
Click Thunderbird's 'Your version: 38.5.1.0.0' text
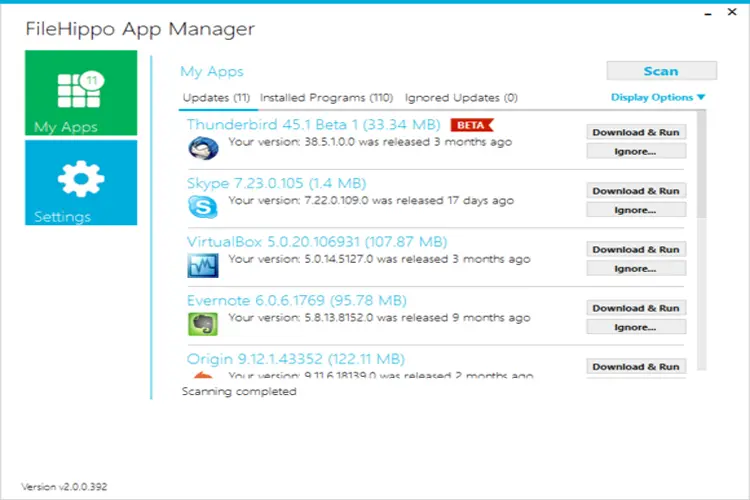pyautogui.click(x=370, y=142)
